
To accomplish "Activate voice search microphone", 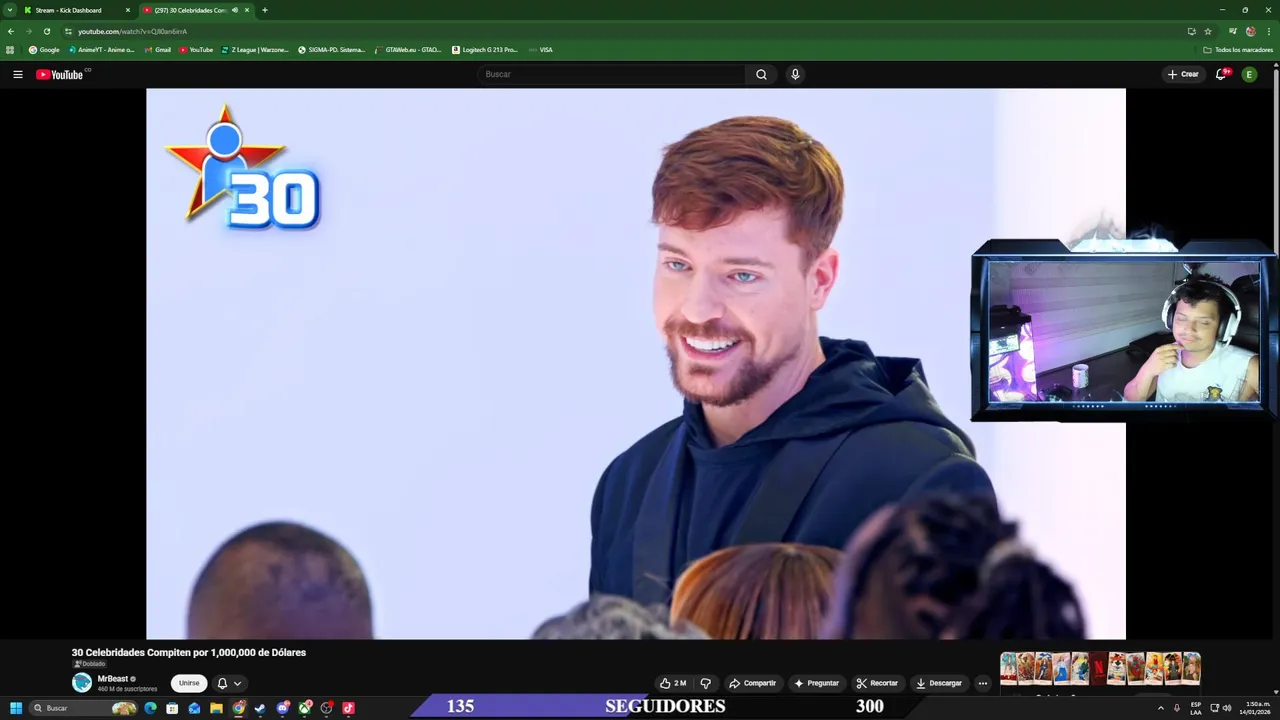I will pos(795,74).
